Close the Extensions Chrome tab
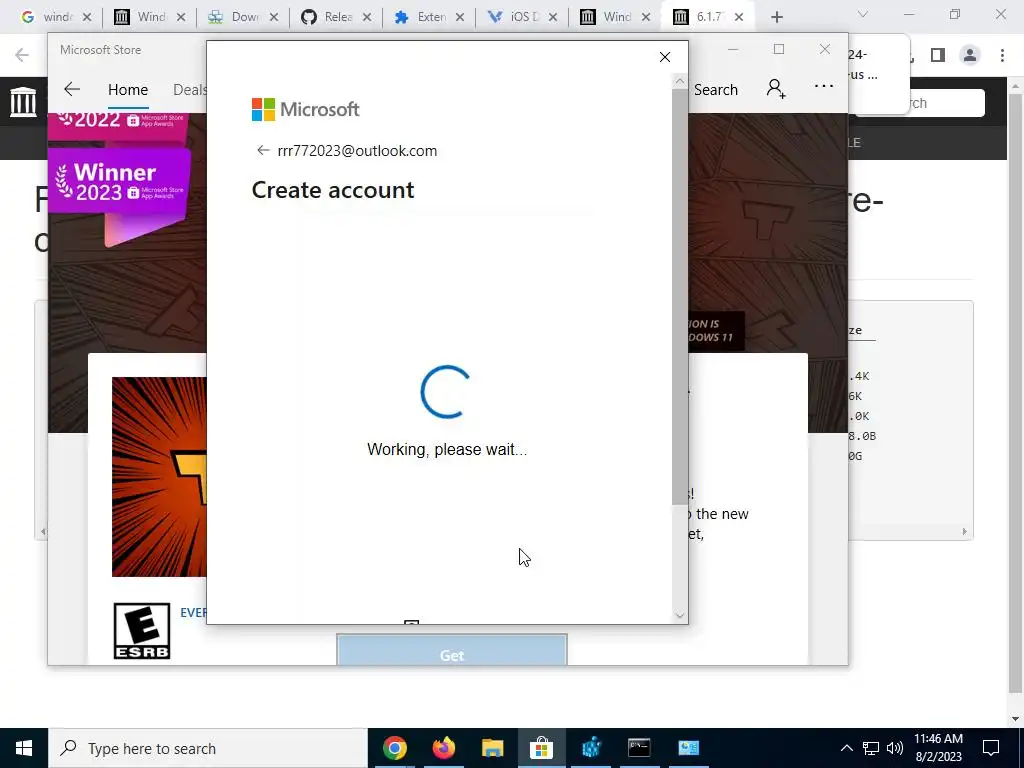The image size is (1024, 768). [x=460, y=18]
